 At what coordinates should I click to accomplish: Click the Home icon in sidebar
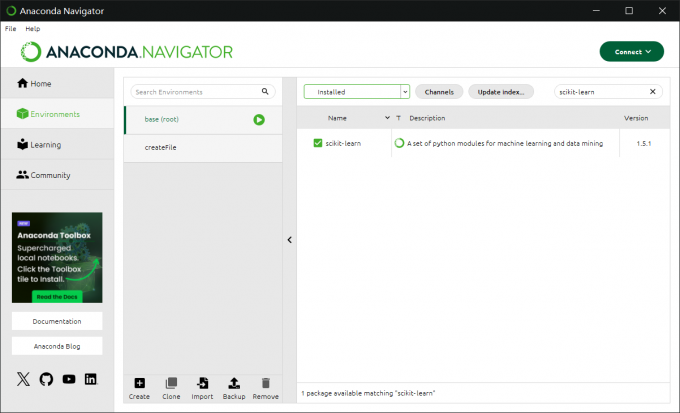click(x=23, y=83)
